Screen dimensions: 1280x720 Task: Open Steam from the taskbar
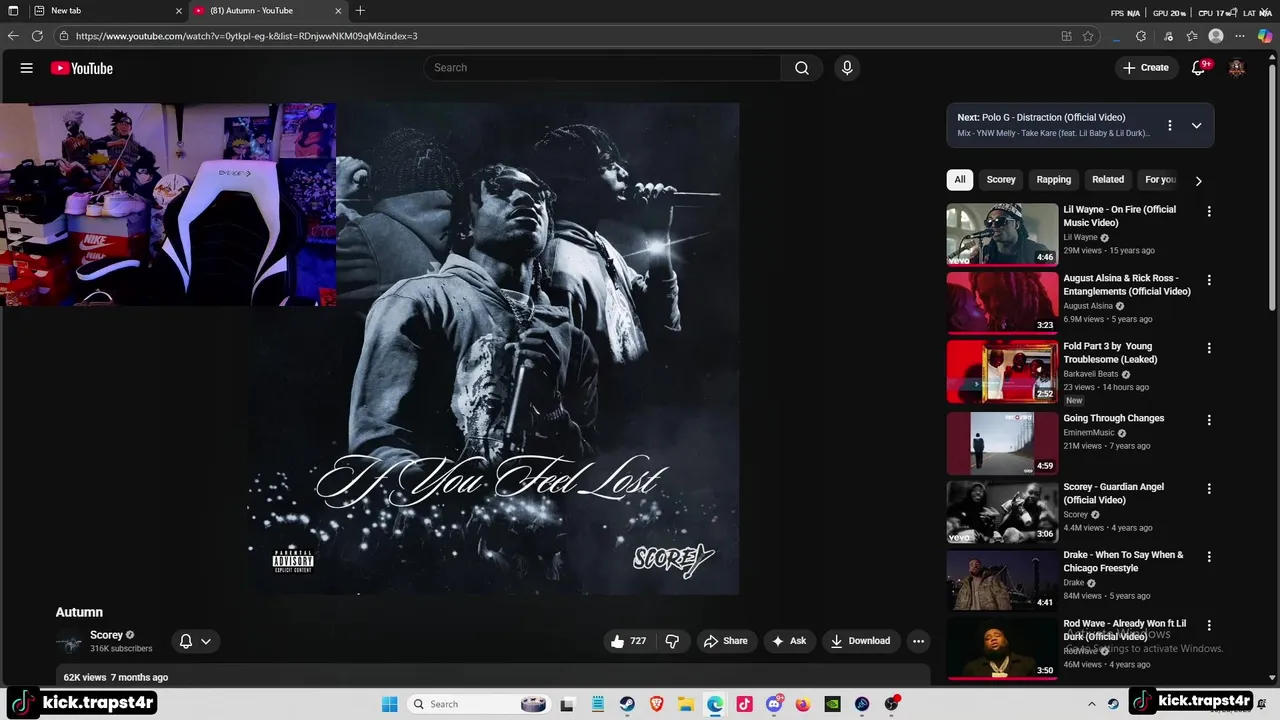click(626, 704)
